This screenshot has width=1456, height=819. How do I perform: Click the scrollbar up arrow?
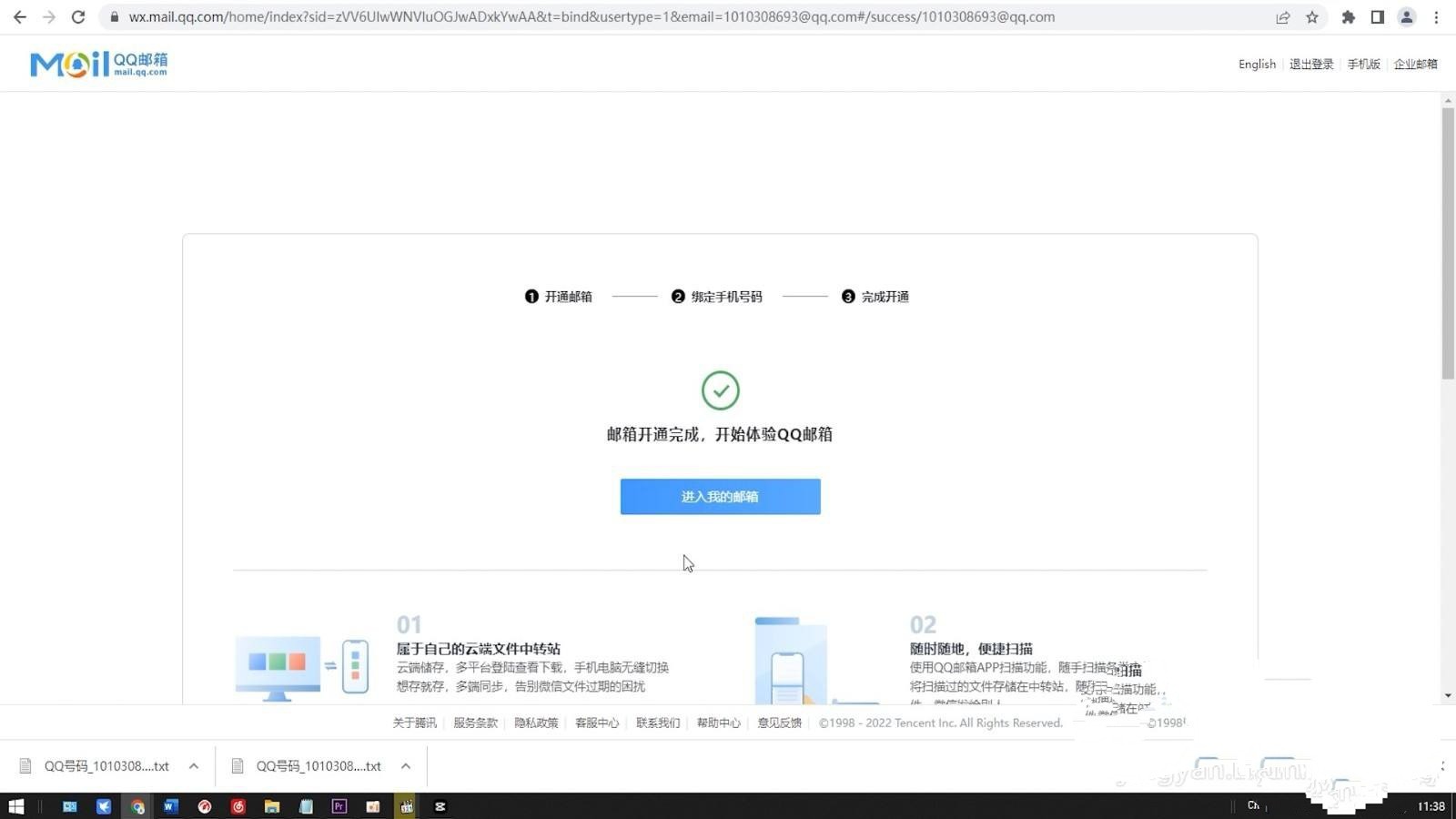tap(1448, 99)
